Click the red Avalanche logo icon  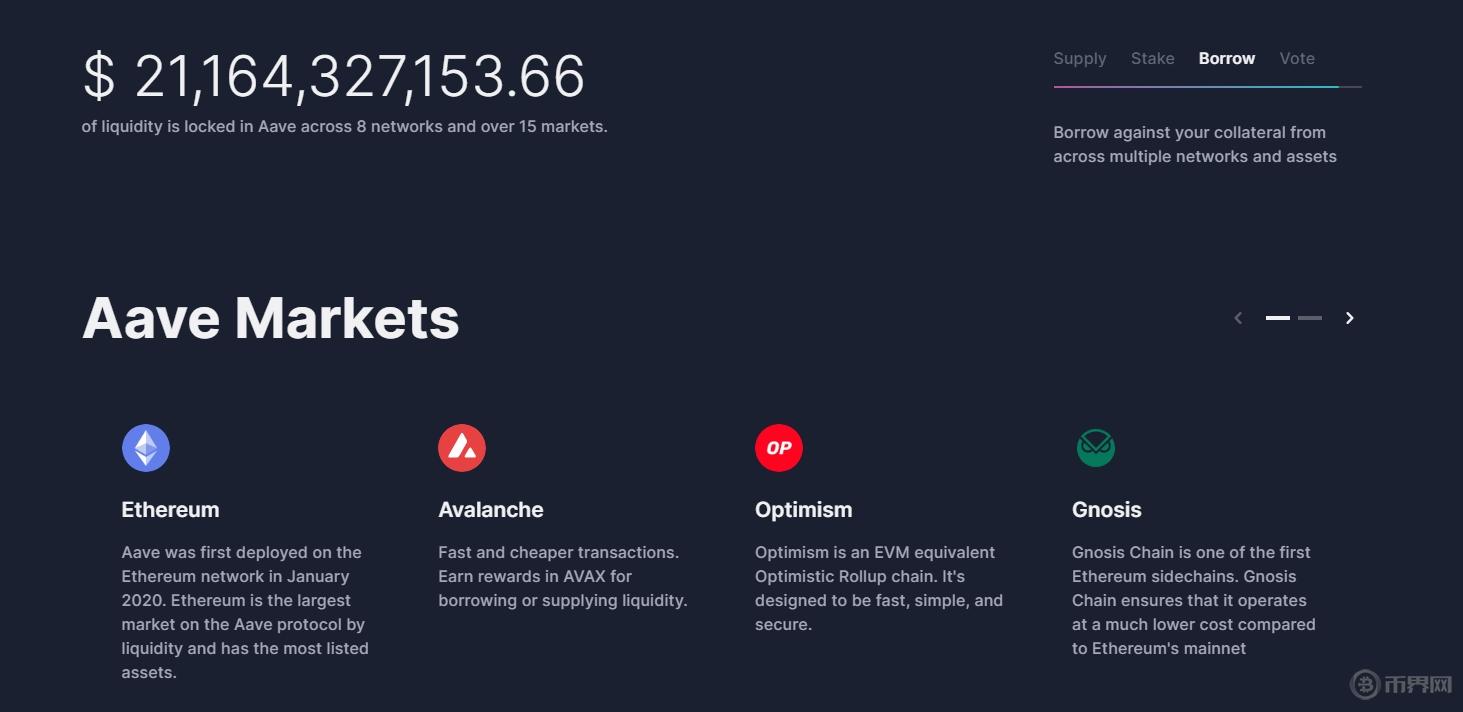point(462,448)
